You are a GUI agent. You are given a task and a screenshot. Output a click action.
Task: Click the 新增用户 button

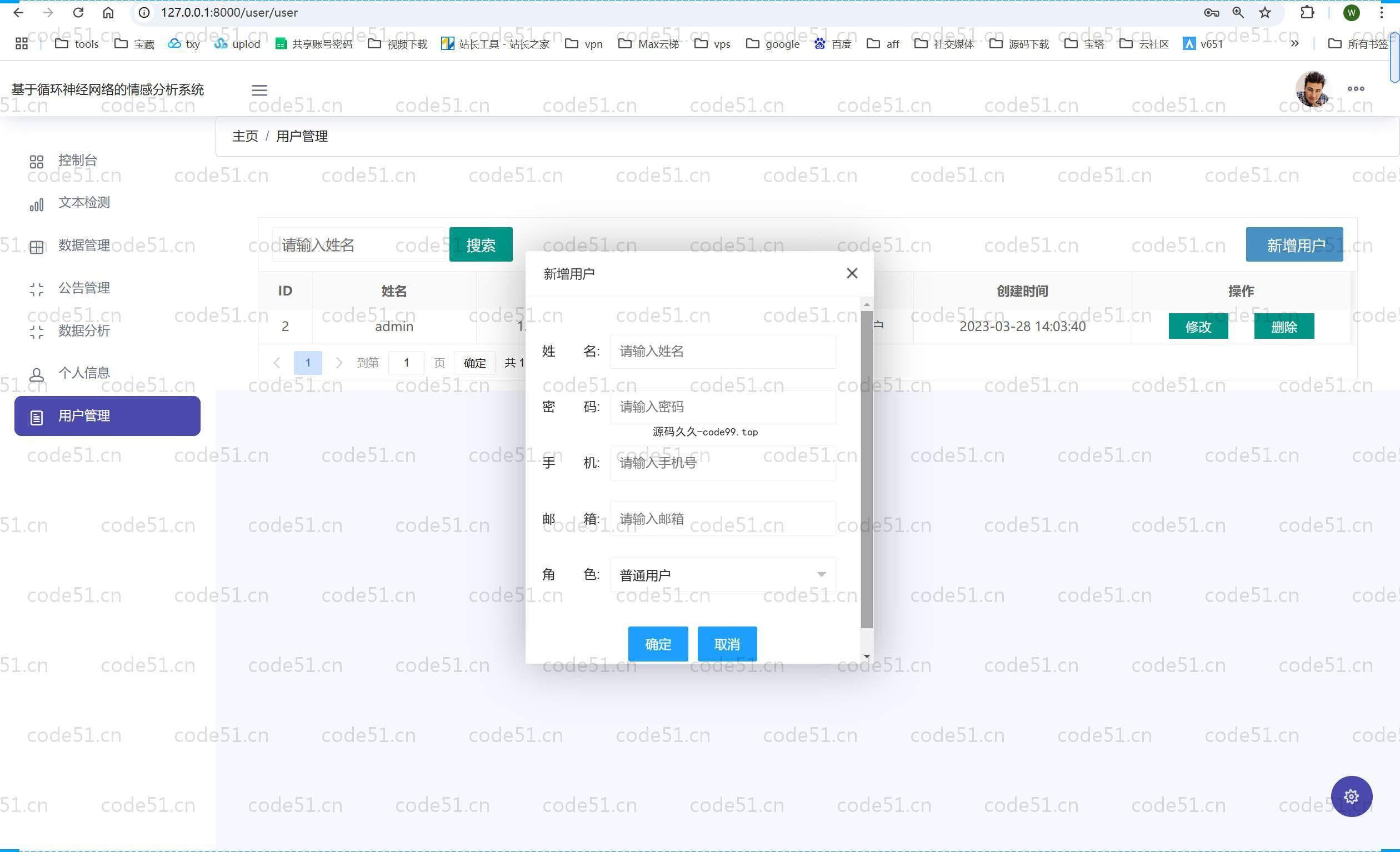pos(1294,245)
